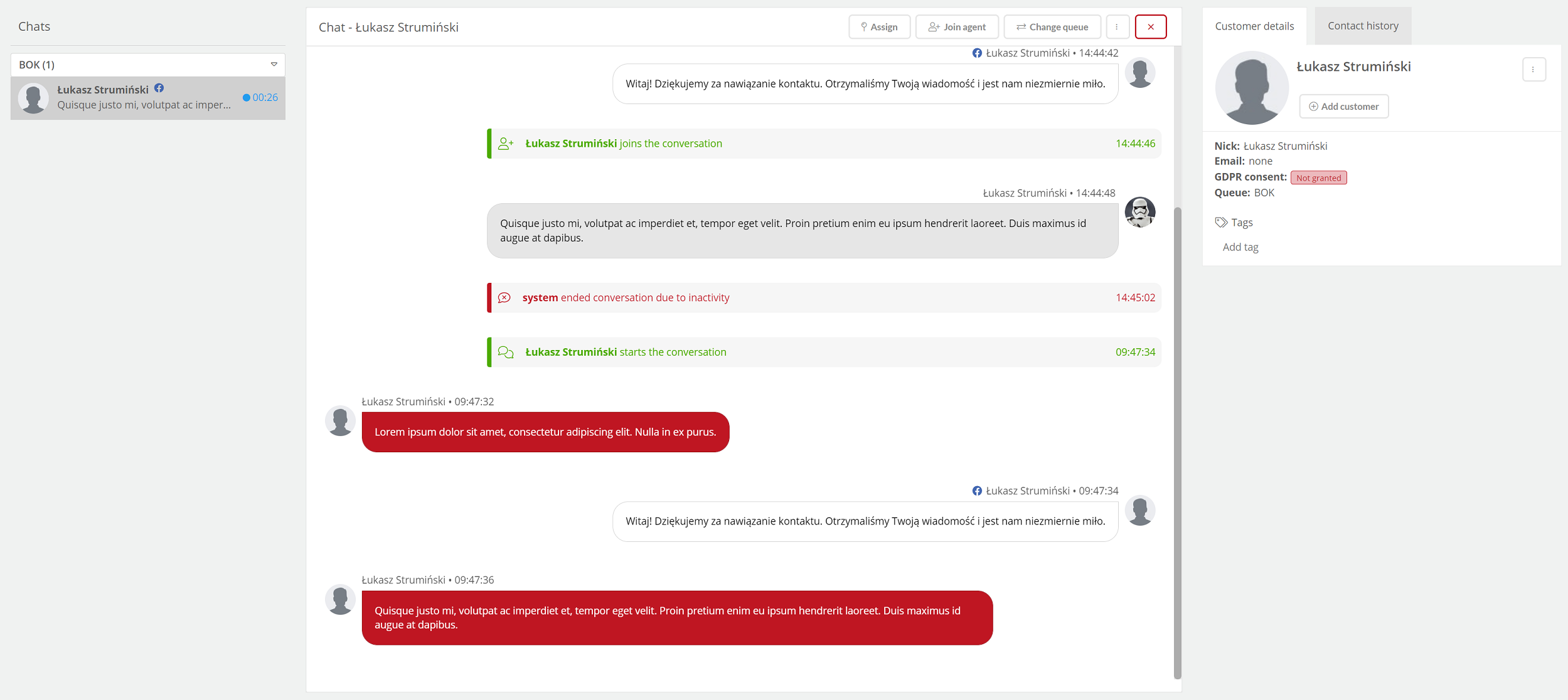Click the Email value none
The image size is (1568, 700).
[x=1261, y=161]
